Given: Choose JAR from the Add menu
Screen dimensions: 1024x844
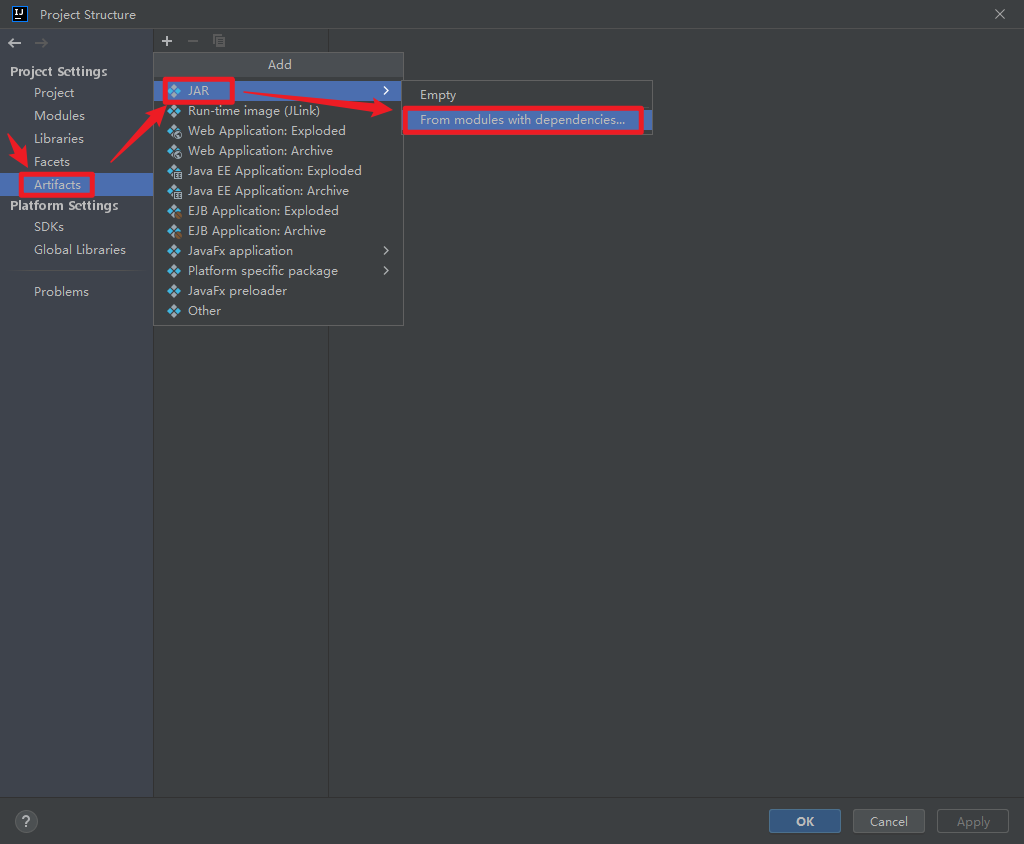Looking at the screenshot, I should point(278,91).
